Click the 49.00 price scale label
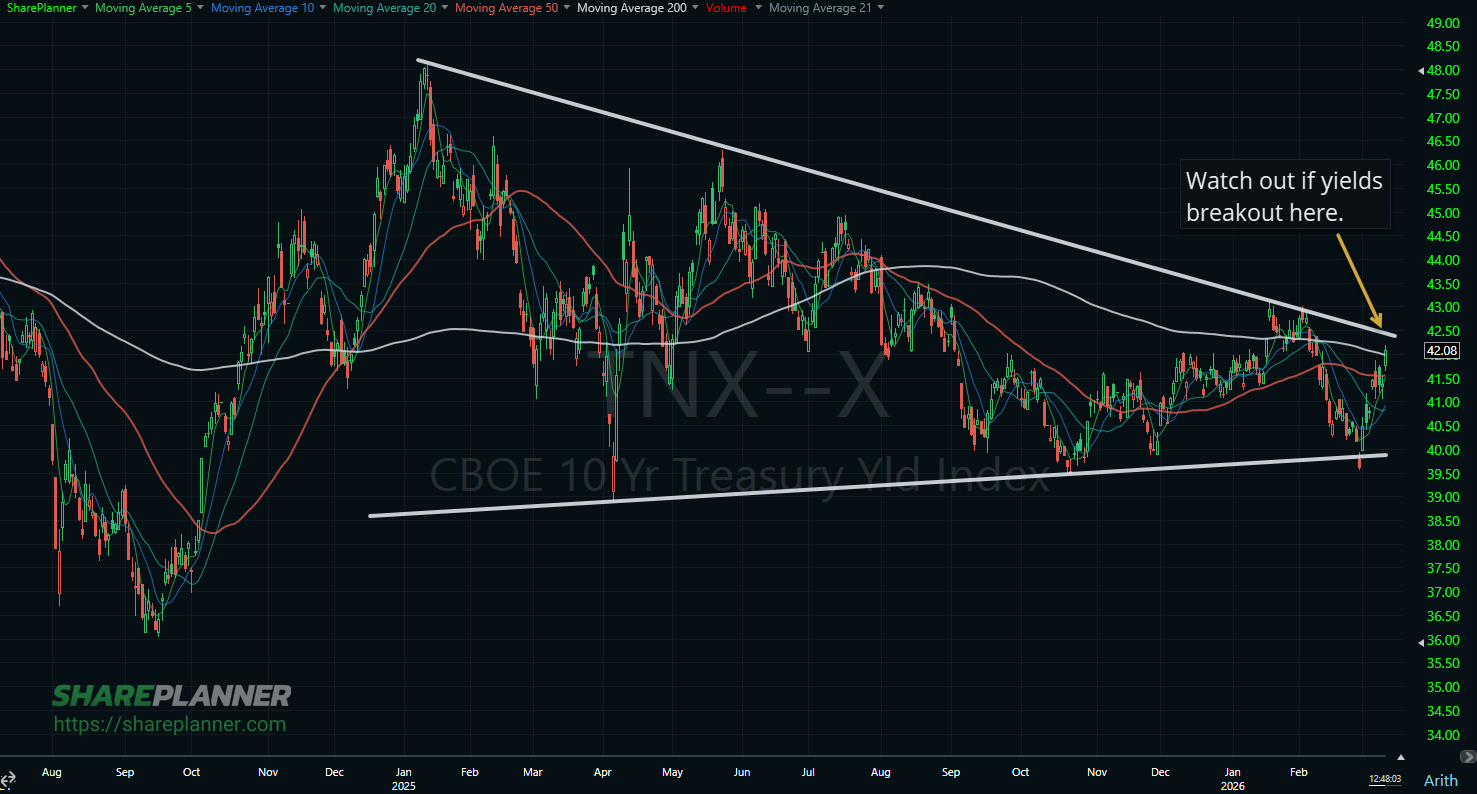 [x=1444, y=23]
